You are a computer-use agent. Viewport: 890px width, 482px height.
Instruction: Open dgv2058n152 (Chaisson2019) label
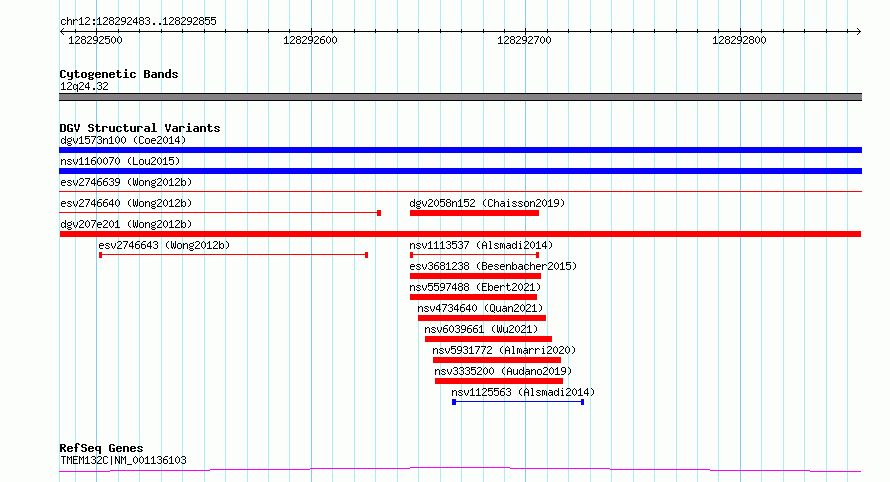(x=487, y=203)
